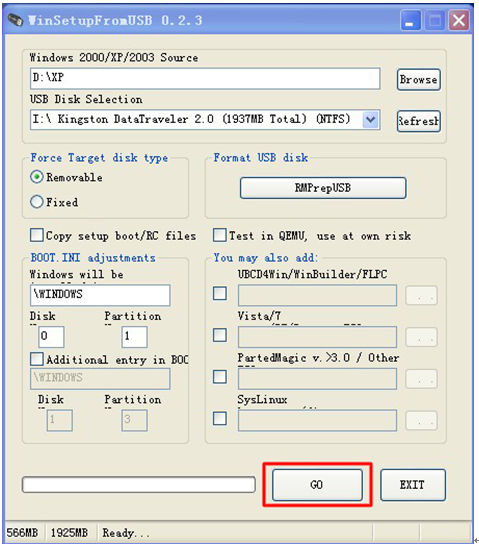Tick the SysLinux checkbox
The image size is (479, 547).
tap(219, 418)
